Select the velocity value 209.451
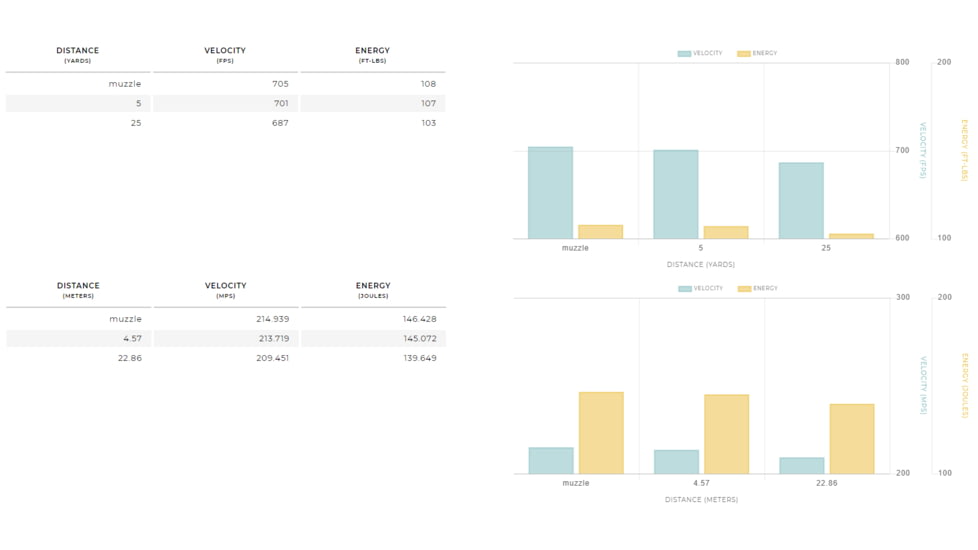This screenshot has height=550, width=978. coord(273,358)
